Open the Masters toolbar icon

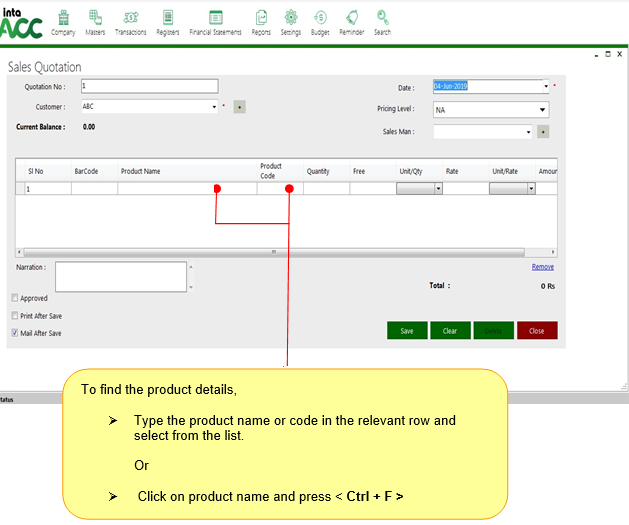(95, 18)
